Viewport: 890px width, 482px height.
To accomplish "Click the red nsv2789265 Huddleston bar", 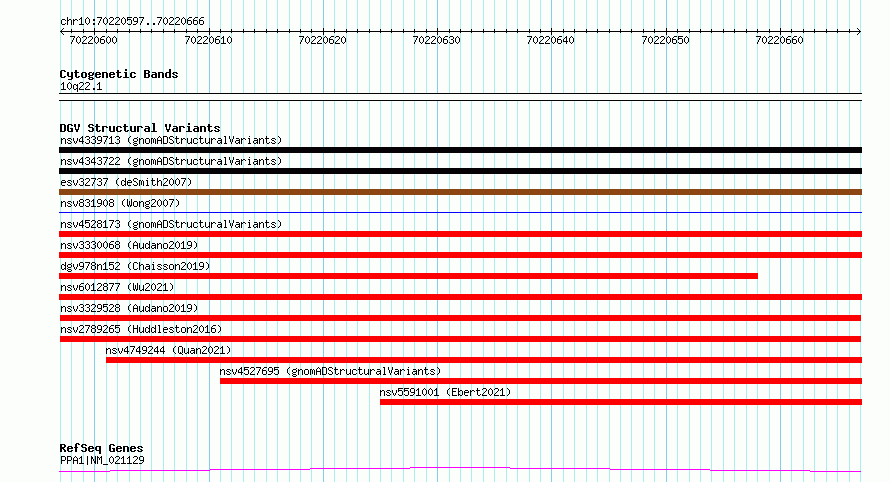I will coord(460,339).
